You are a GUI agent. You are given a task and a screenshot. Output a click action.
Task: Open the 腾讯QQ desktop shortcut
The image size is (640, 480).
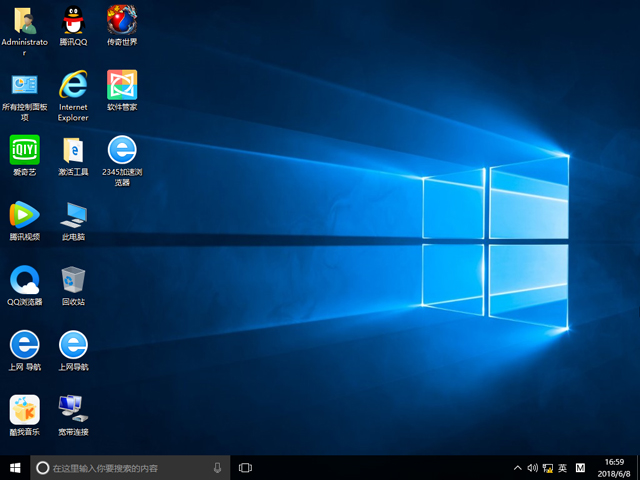(x=73, y=20)
